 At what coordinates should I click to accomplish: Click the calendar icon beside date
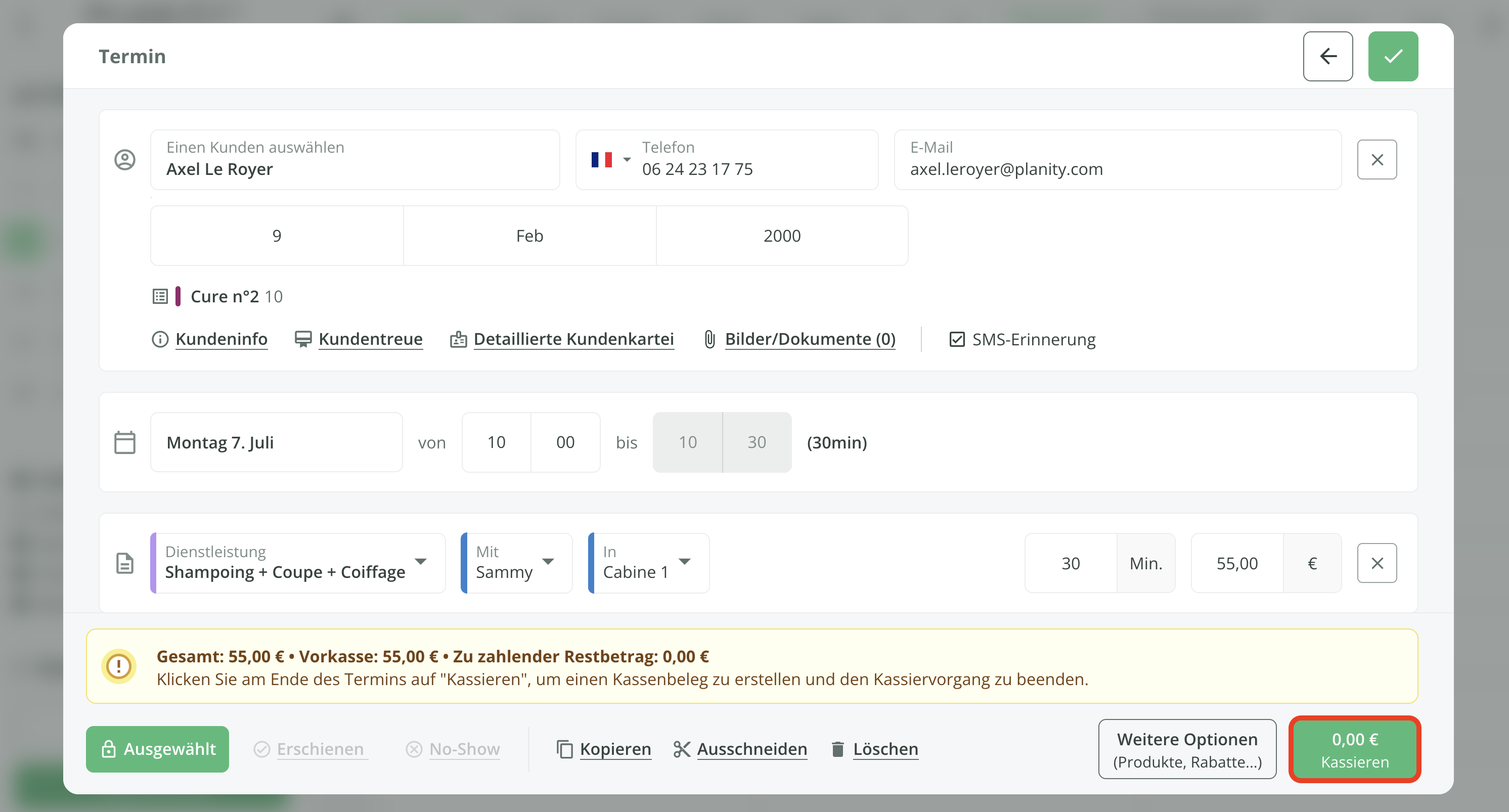[125, 442]
